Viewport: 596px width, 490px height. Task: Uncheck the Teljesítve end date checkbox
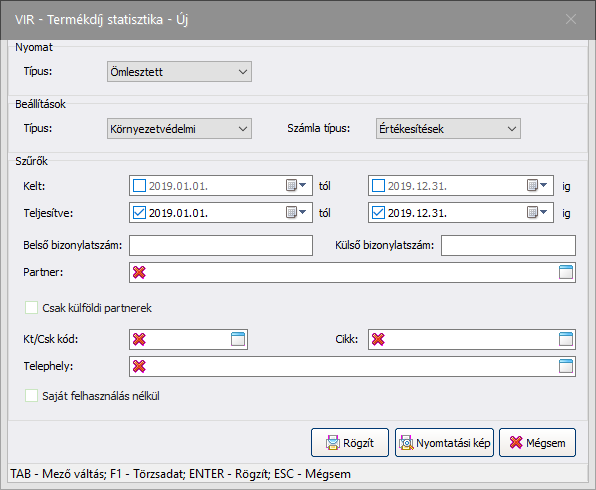(378, 213)
